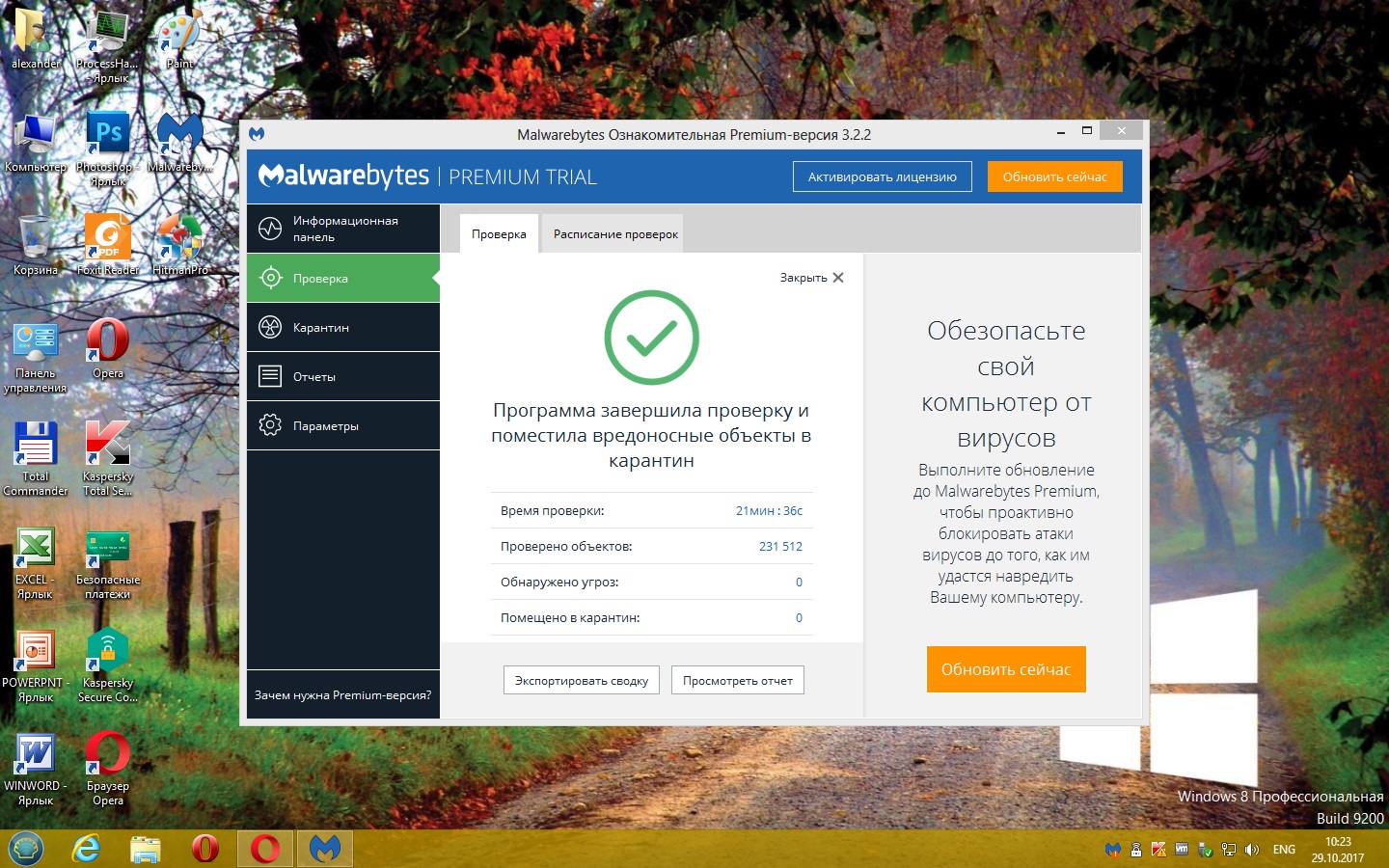The image size is (1389, 868).
Task: Open File Explorer from the taskbar
Action: (x=146, y=849)
